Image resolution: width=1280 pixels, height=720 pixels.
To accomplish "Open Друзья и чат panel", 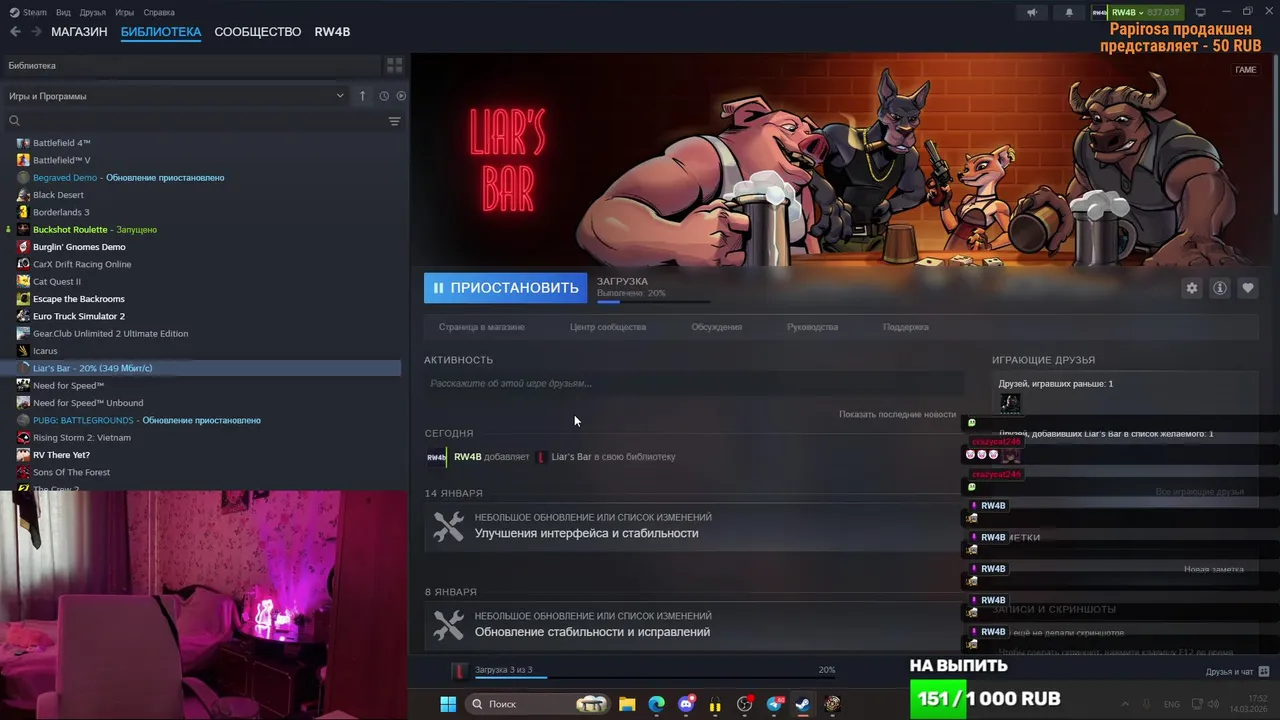I will (1237, 672).
